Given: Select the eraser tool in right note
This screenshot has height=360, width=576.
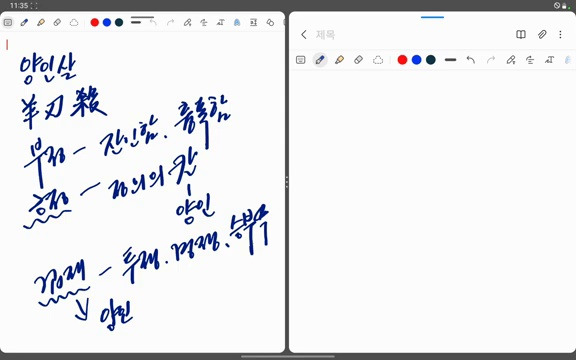Looking at the screenshot, I should [x=359, y=60].
